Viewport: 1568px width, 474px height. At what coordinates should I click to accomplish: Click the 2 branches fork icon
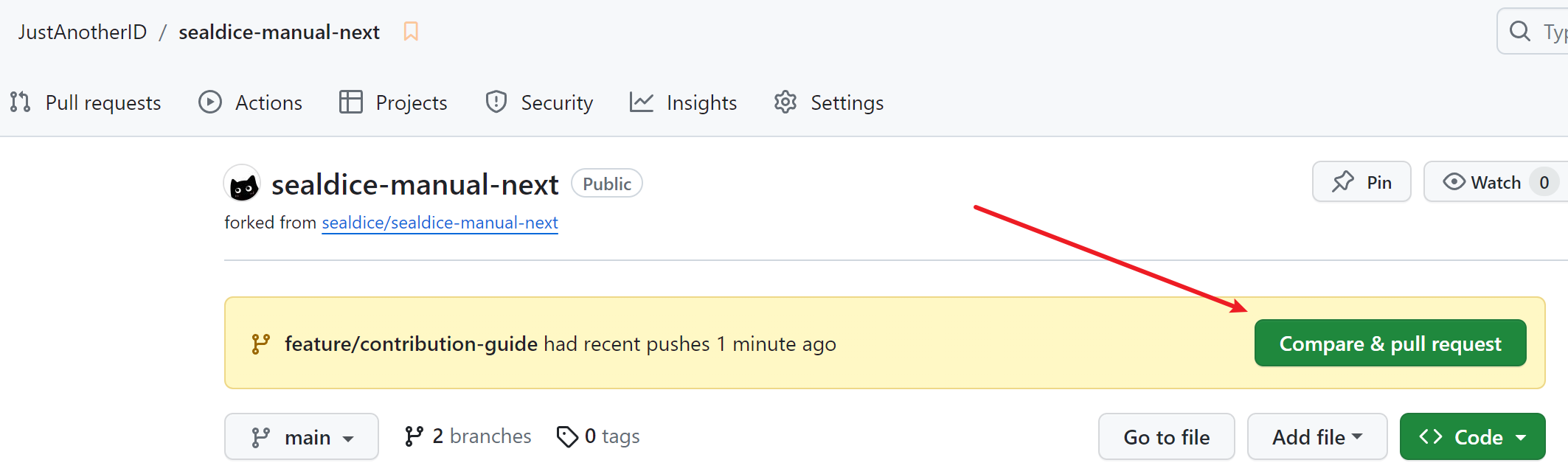[414, 436]
